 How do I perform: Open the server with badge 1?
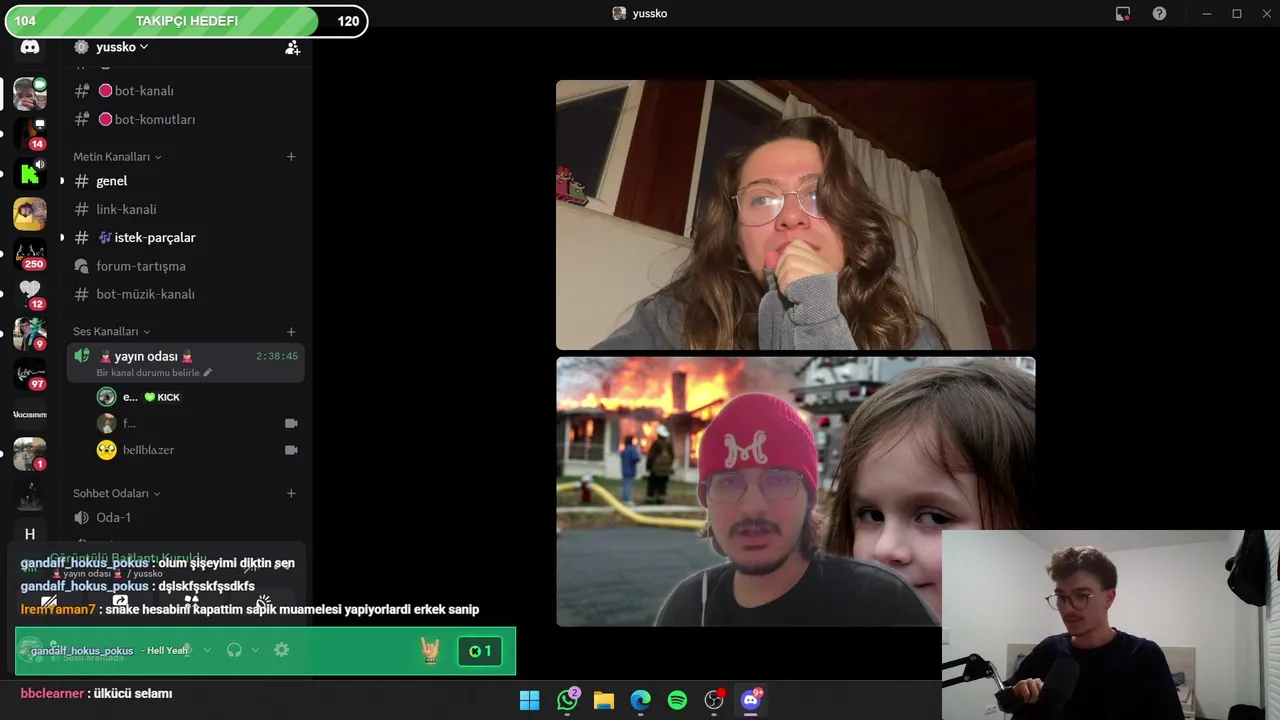click(30, 454)
